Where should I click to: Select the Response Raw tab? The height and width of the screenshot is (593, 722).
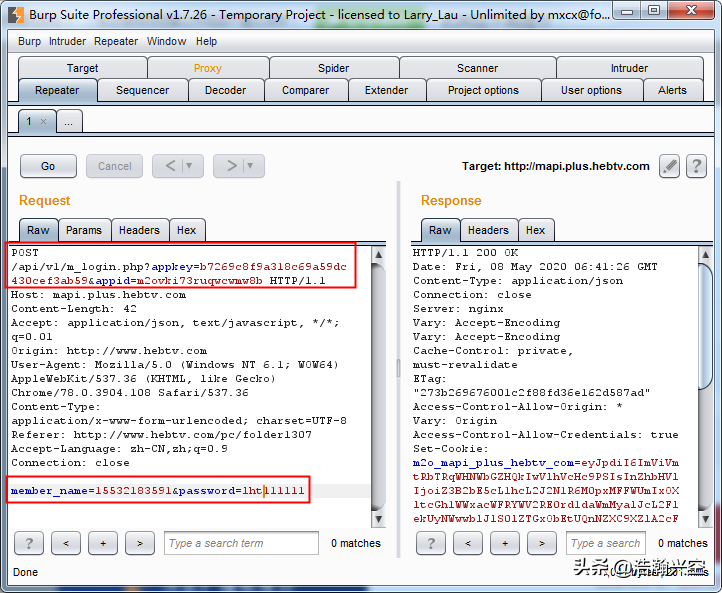tap(441, 230)
